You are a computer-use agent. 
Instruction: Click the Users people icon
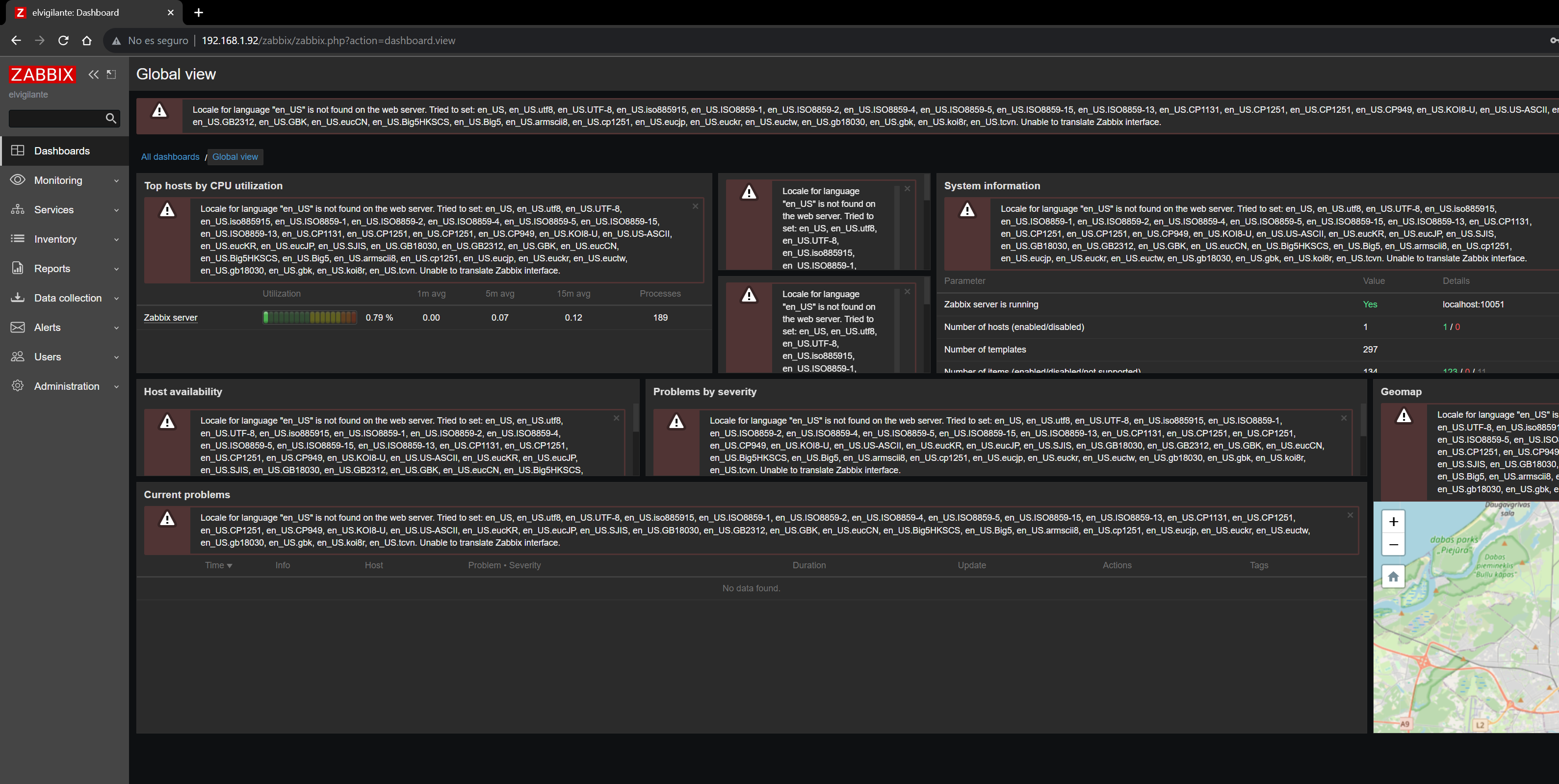(18, 356)
